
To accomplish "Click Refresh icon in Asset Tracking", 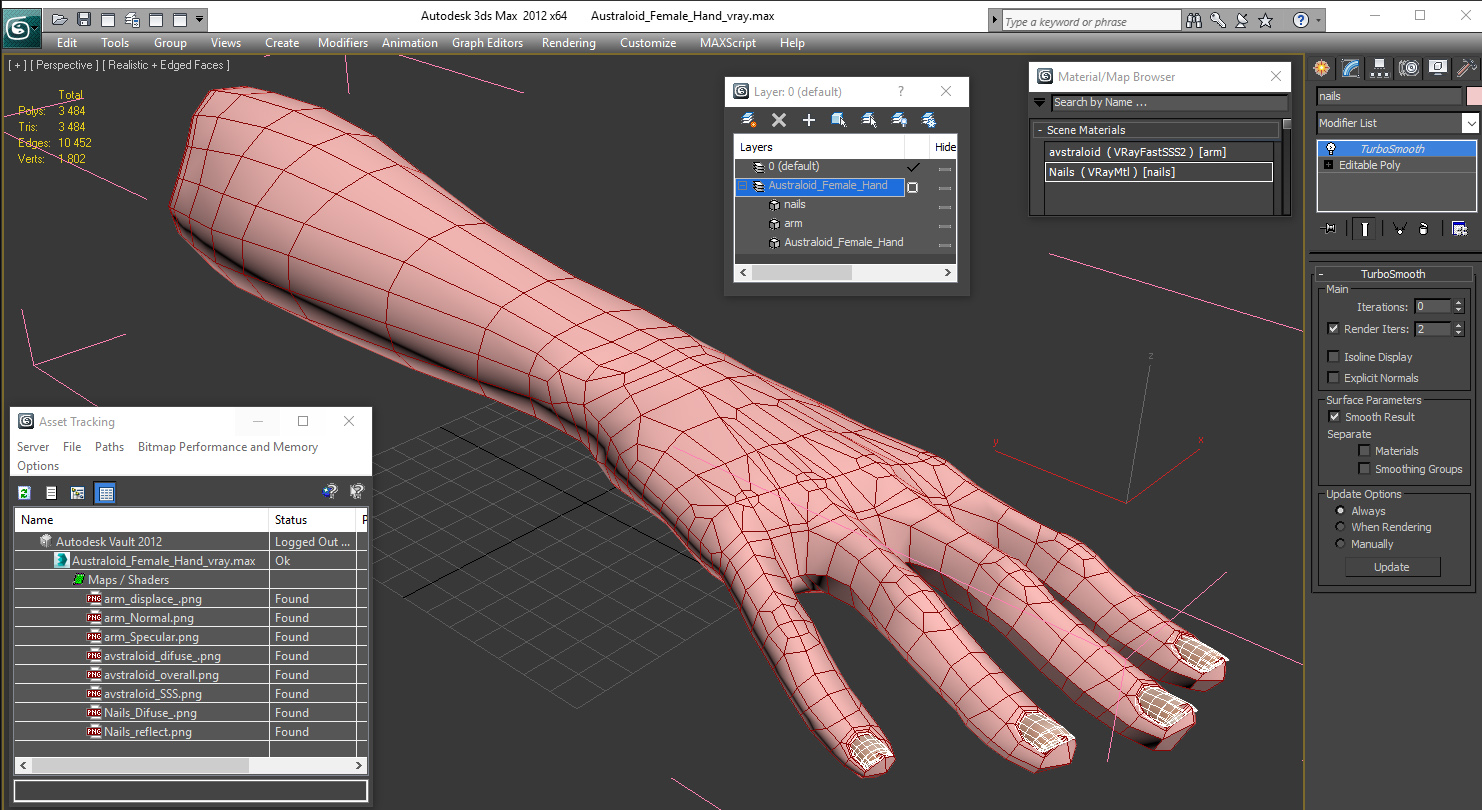I will tap(25, 493).
